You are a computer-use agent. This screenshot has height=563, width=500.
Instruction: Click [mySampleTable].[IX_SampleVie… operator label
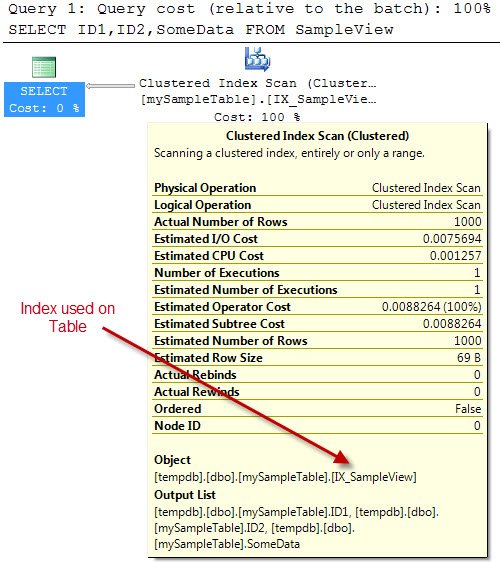[x=258, y=99]
